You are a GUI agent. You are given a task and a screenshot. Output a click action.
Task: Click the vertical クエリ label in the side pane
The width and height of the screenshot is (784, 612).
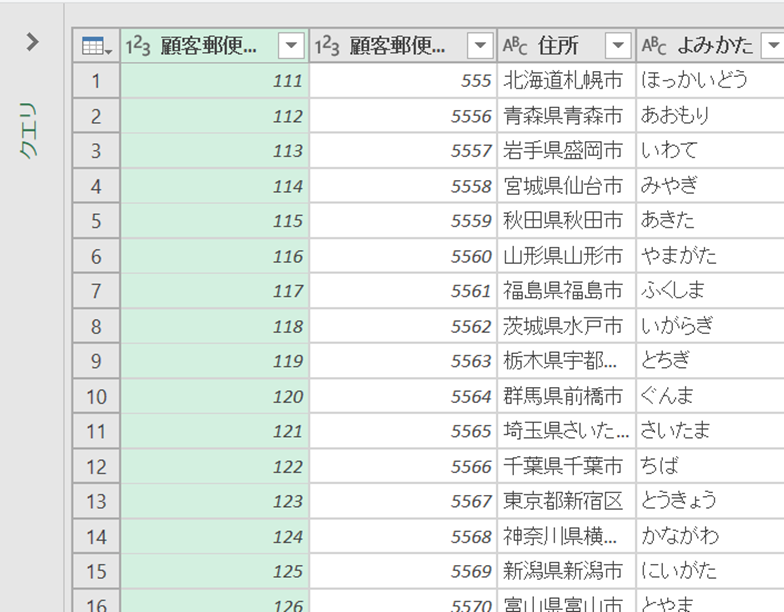31,130
